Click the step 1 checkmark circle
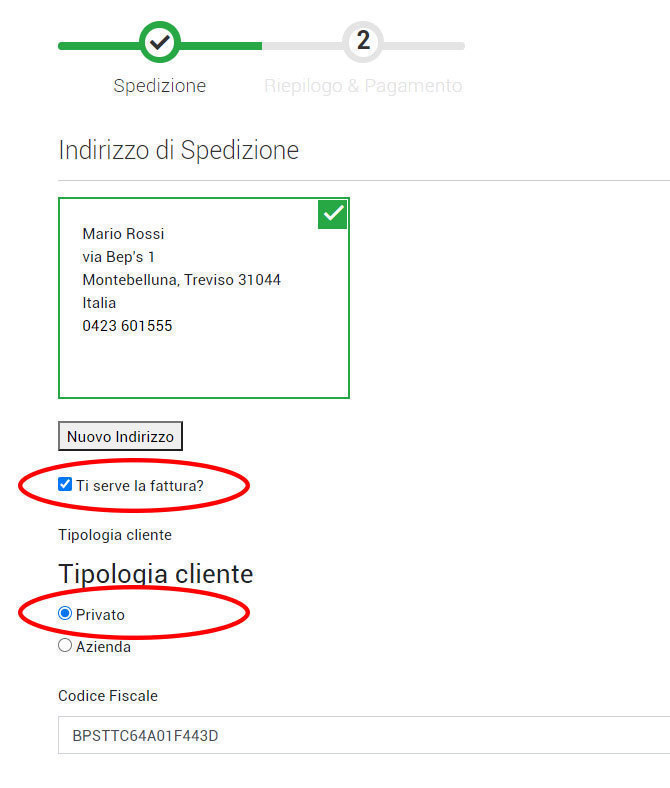 (160, 43)
